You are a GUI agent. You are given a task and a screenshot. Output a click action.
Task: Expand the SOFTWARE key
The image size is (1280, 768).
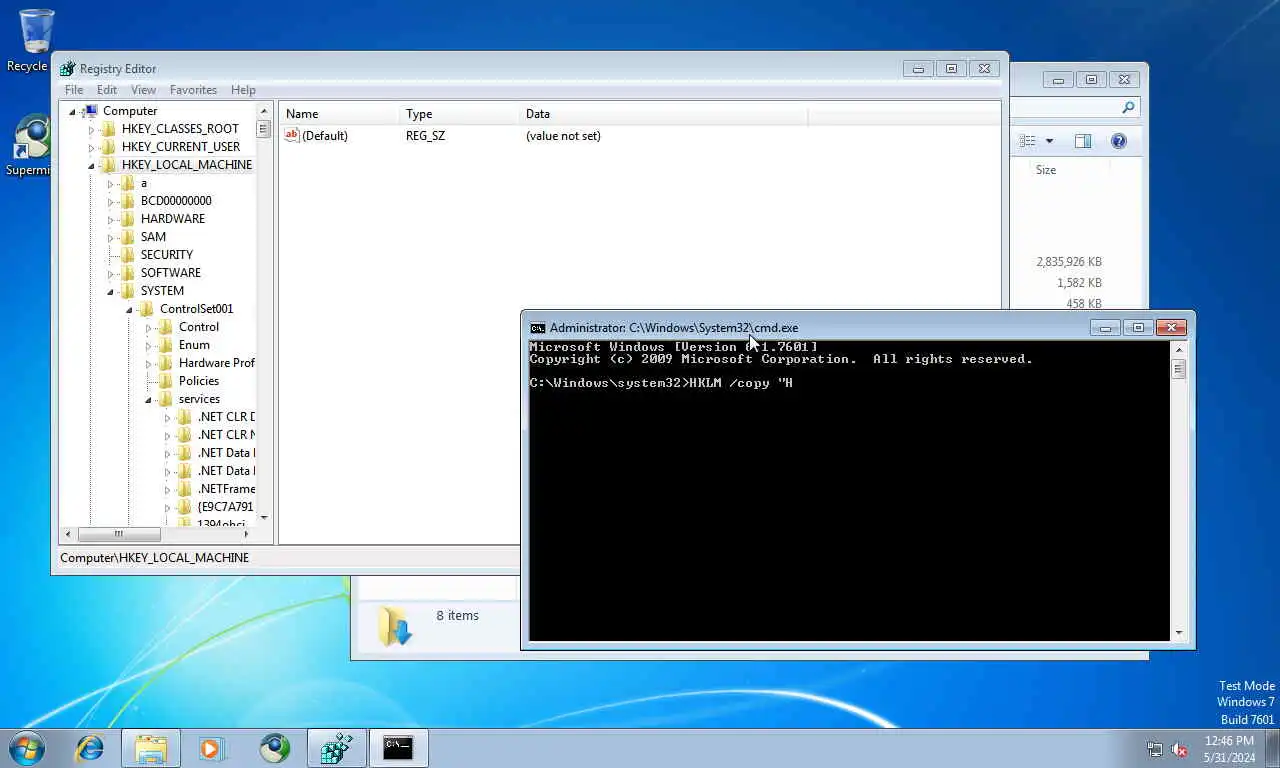(x=110, y=273)
